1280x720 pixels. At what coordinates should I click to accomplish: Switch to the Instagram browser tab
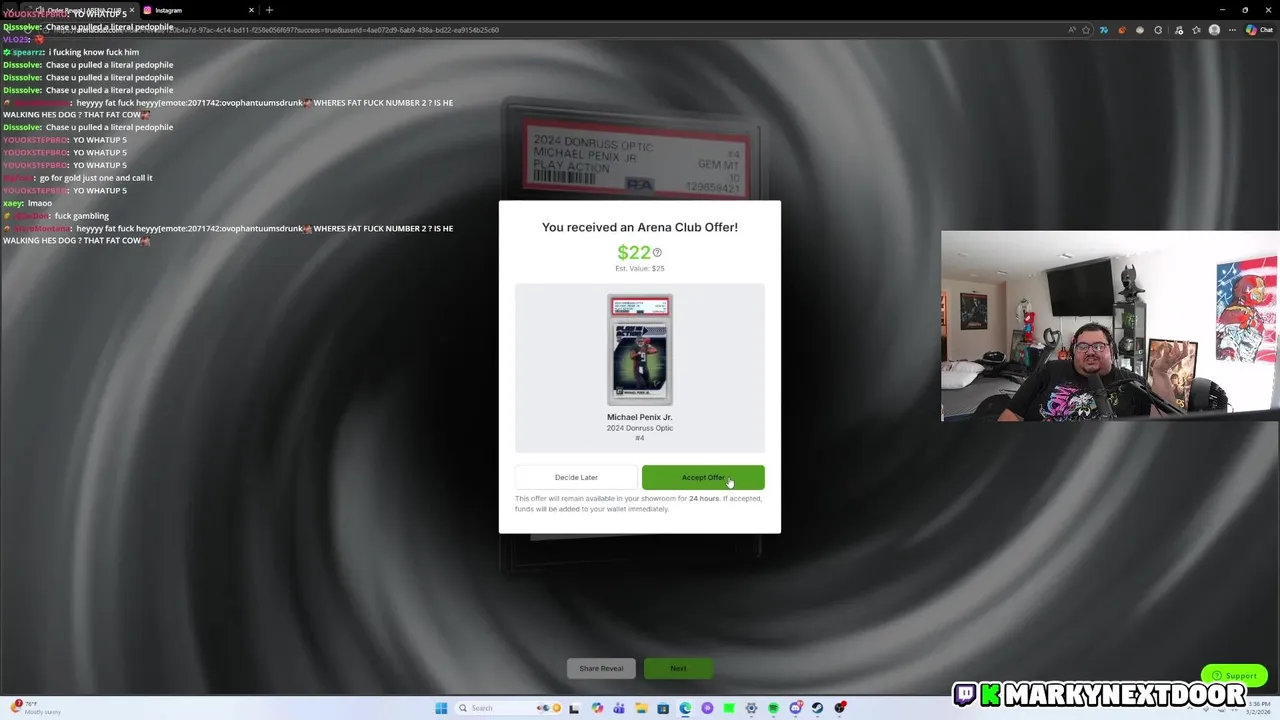195,10
